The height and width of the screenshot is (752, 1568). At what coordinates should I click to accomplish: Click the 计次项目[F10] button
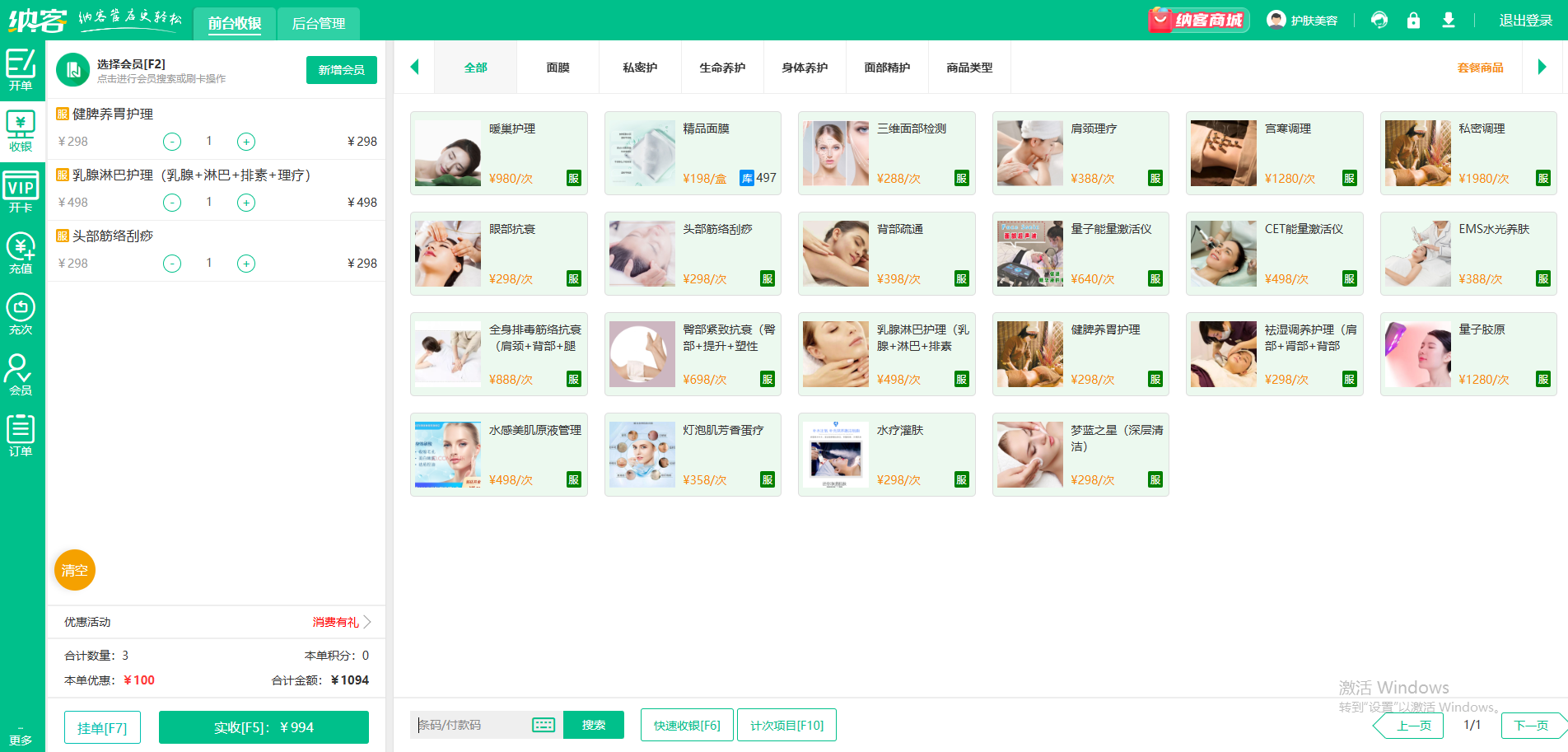pyautogui.click(x=786, y=725)
